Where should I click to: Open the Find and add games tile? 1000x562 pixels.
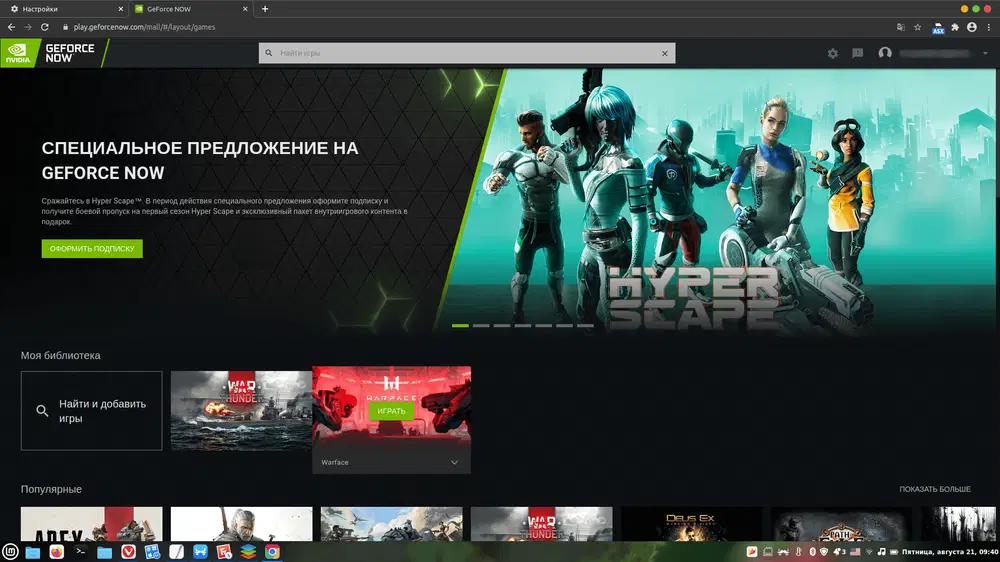pos(91,411)
